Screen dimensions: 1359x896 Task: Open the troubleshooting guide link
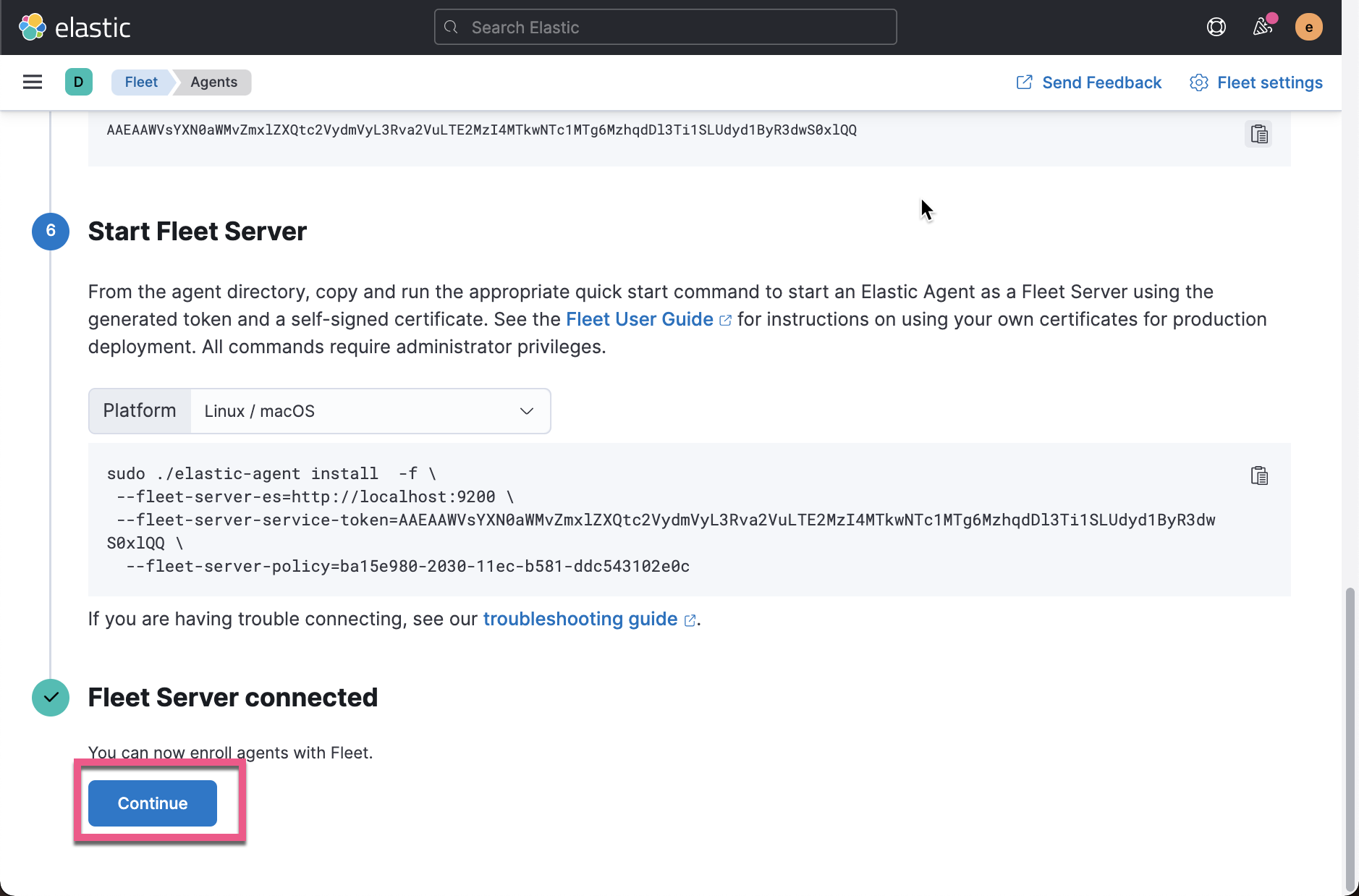pos(579,619)
